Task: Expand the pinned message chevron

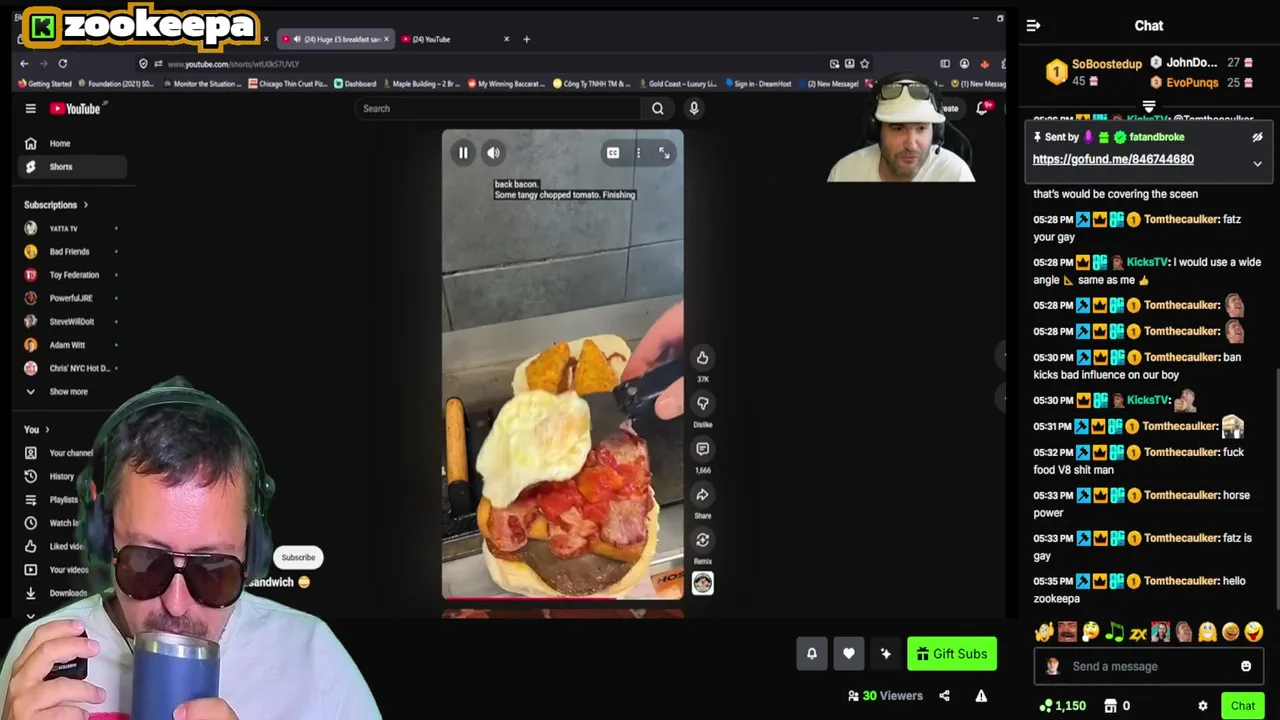Action: tap(1257, 164)
